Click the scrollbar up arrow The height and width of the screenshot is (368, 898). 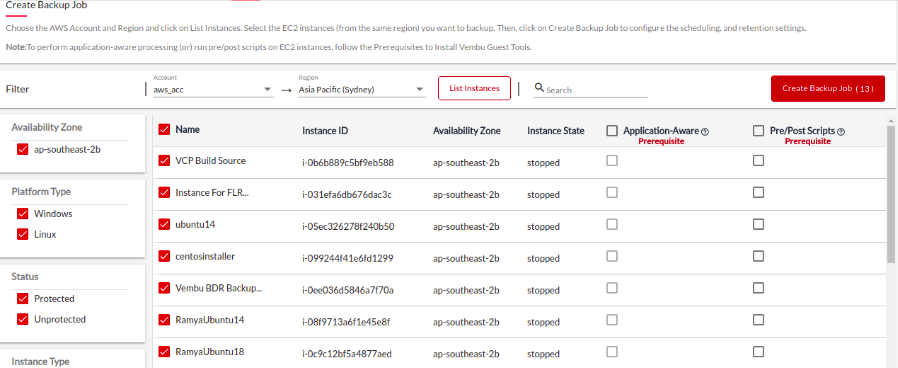click(891, 121)
